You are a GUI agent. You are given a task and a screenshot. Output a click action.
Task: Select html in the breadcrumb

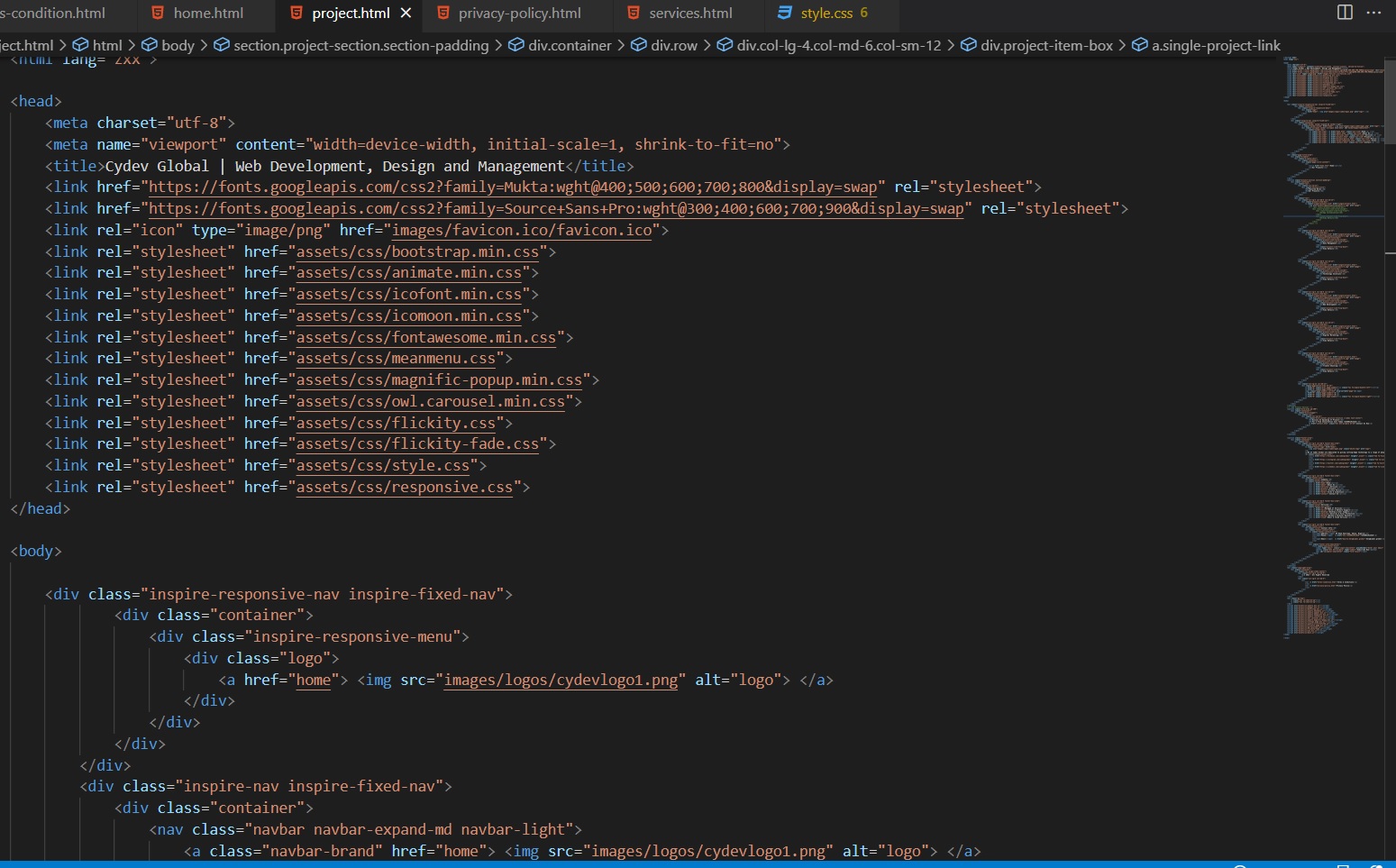107,45
